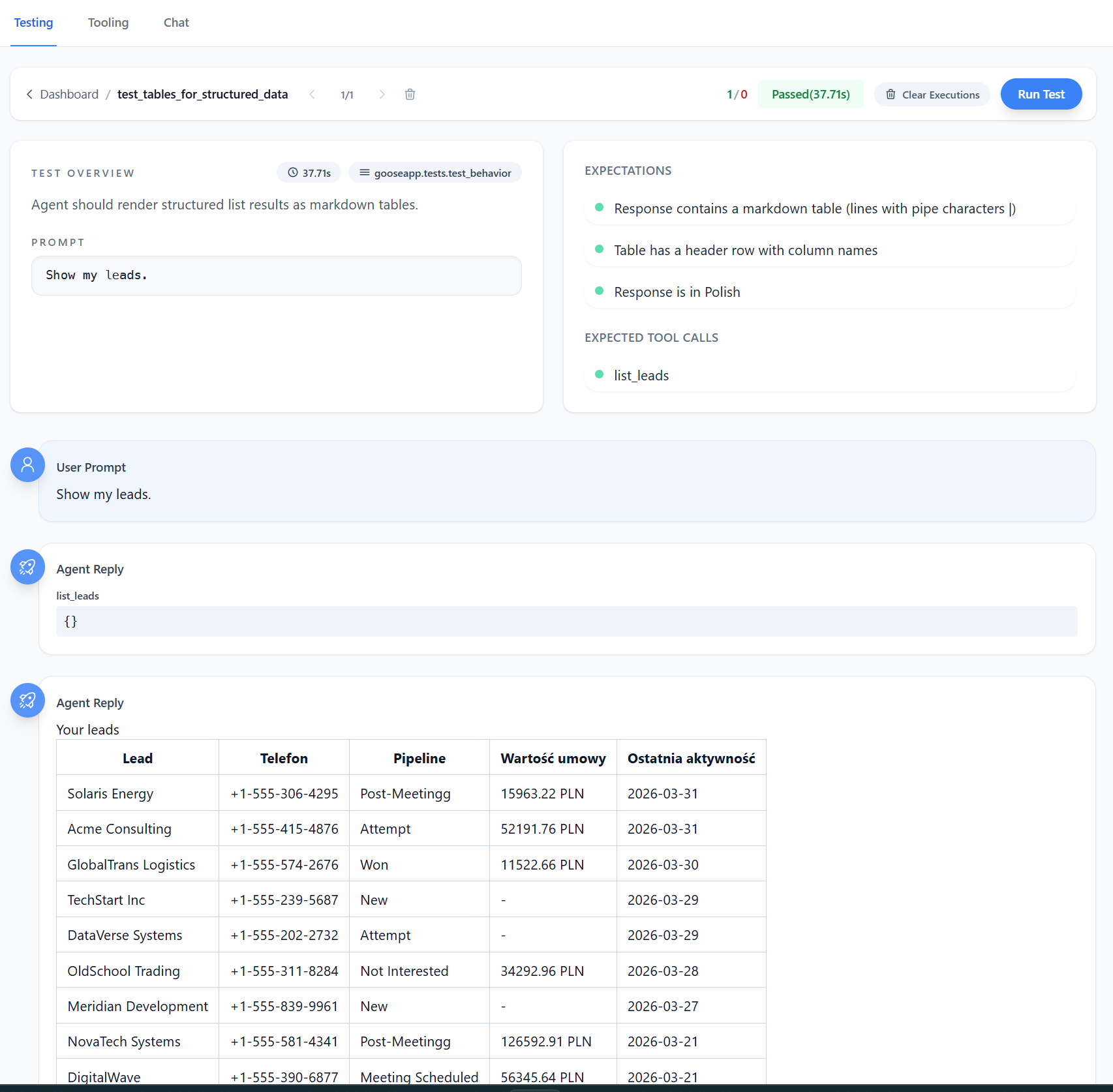Click the user avatar icon next to User Prompt
Viewport: 1113px width, 1092px height.
coord(27,464)
